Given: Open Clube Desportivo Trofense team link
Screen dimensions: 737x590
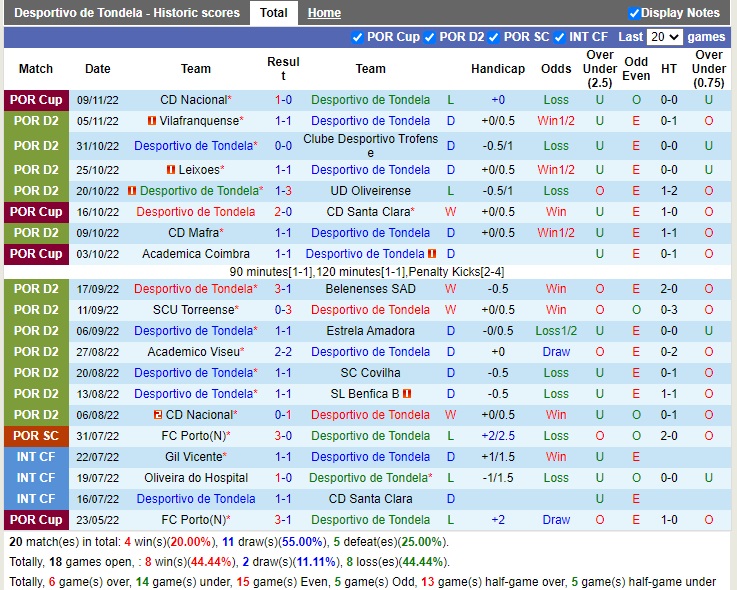Looking at the screenshot, I should [370, 146].
